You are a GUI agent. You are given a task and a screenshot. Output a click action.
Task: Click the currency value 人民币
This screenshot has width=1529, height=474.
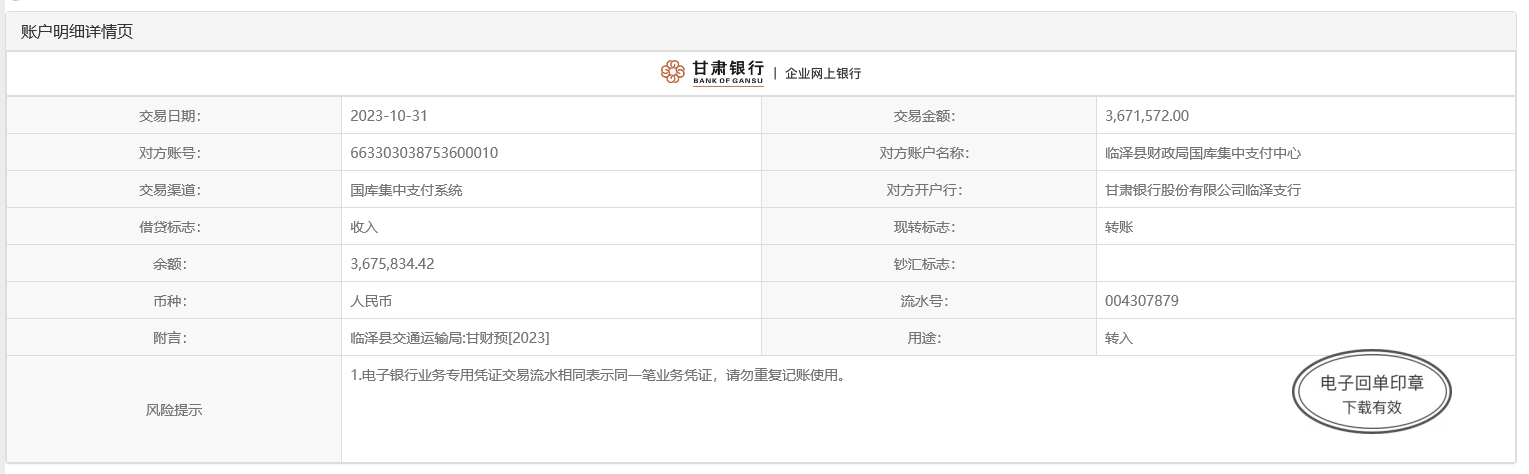371,301
